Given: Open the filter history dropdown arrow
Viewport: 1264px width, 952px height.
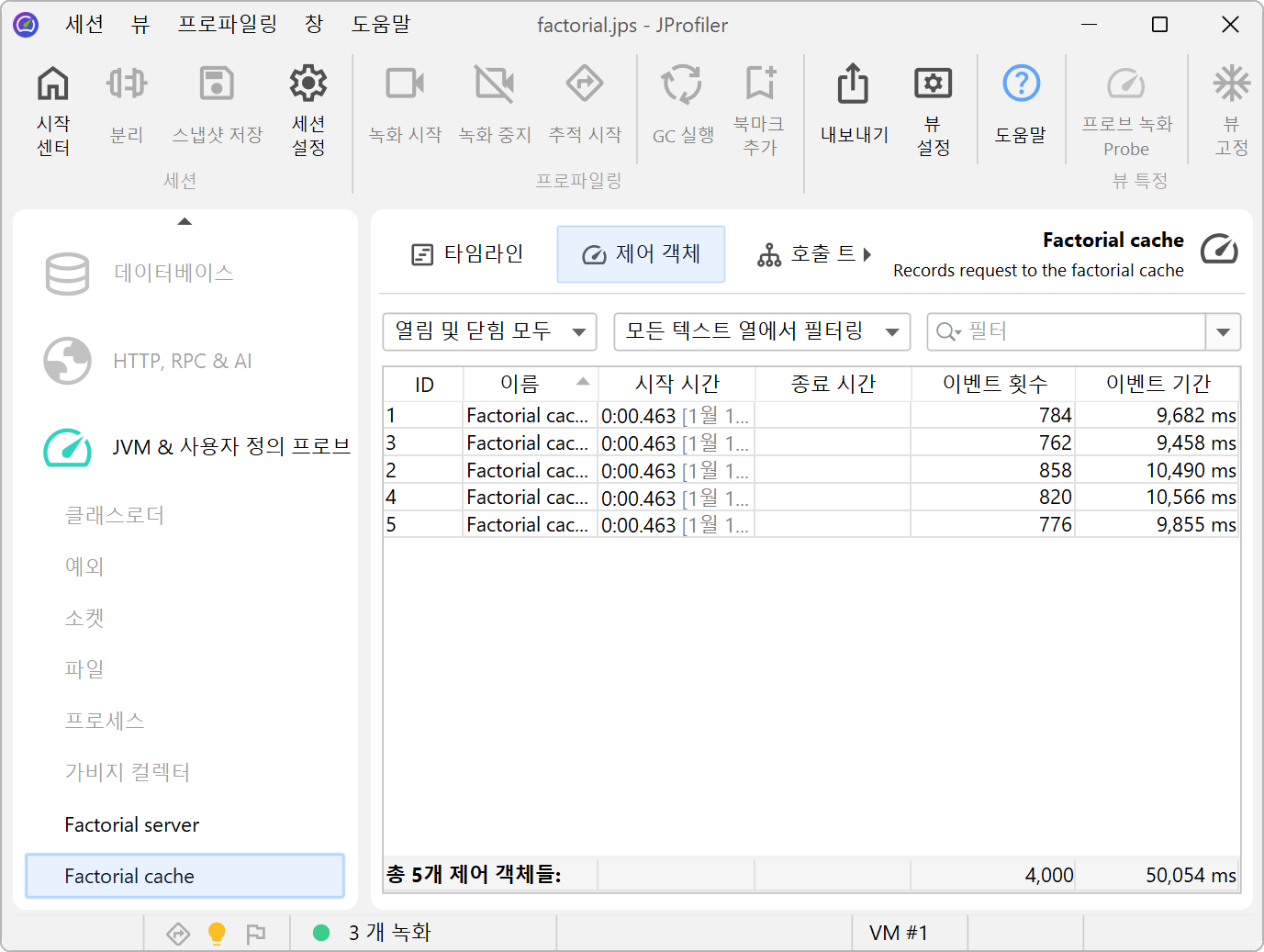Looking at the screenshot, I should (x=1223, y=331).
